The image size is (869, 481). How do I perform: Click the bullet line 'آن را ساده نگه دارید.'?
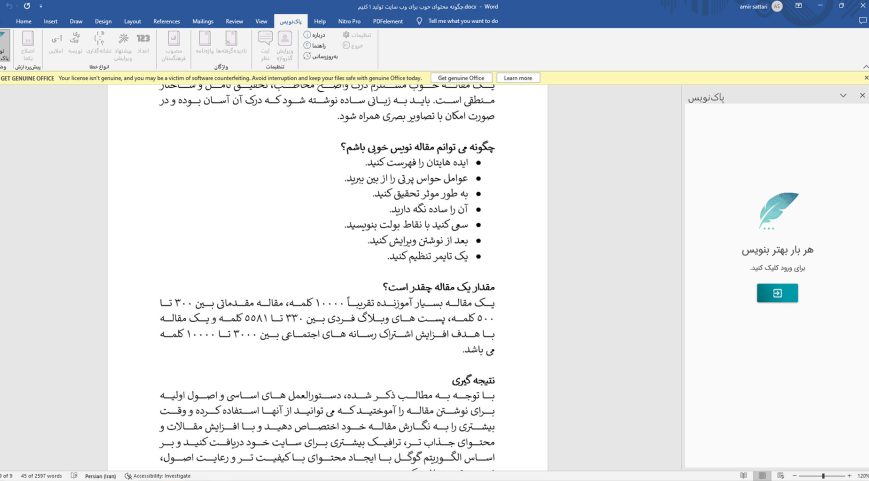[428, 209]
